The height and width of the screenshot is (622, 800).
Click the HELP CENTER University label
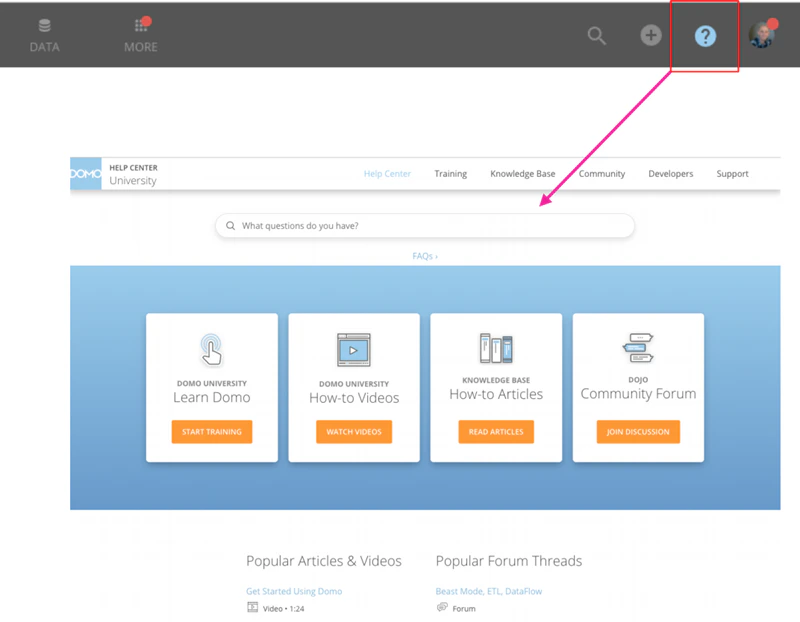tap(133, 175)
